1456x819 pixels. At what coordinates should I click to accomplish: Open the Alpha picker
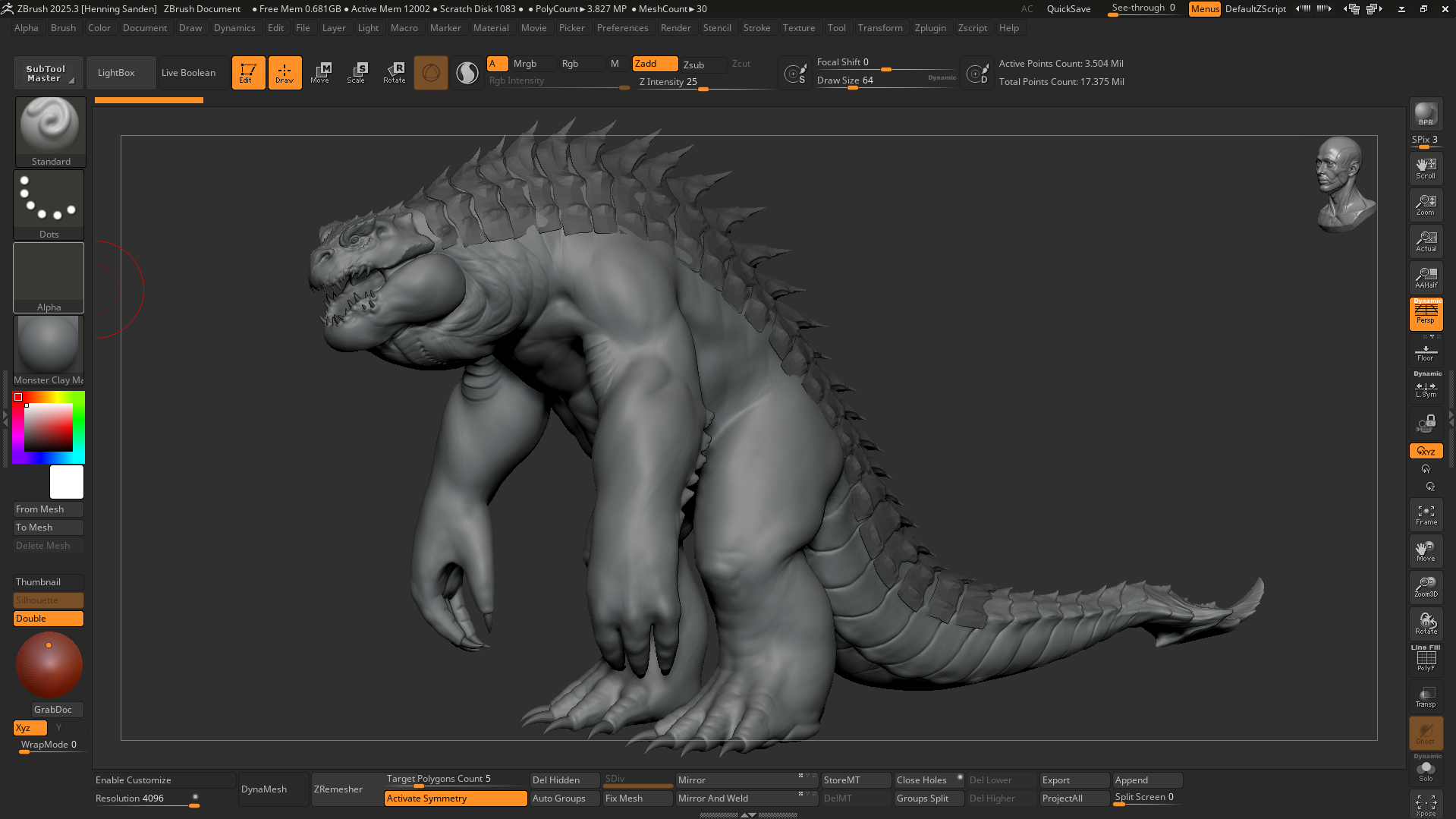tap(49, 278)
